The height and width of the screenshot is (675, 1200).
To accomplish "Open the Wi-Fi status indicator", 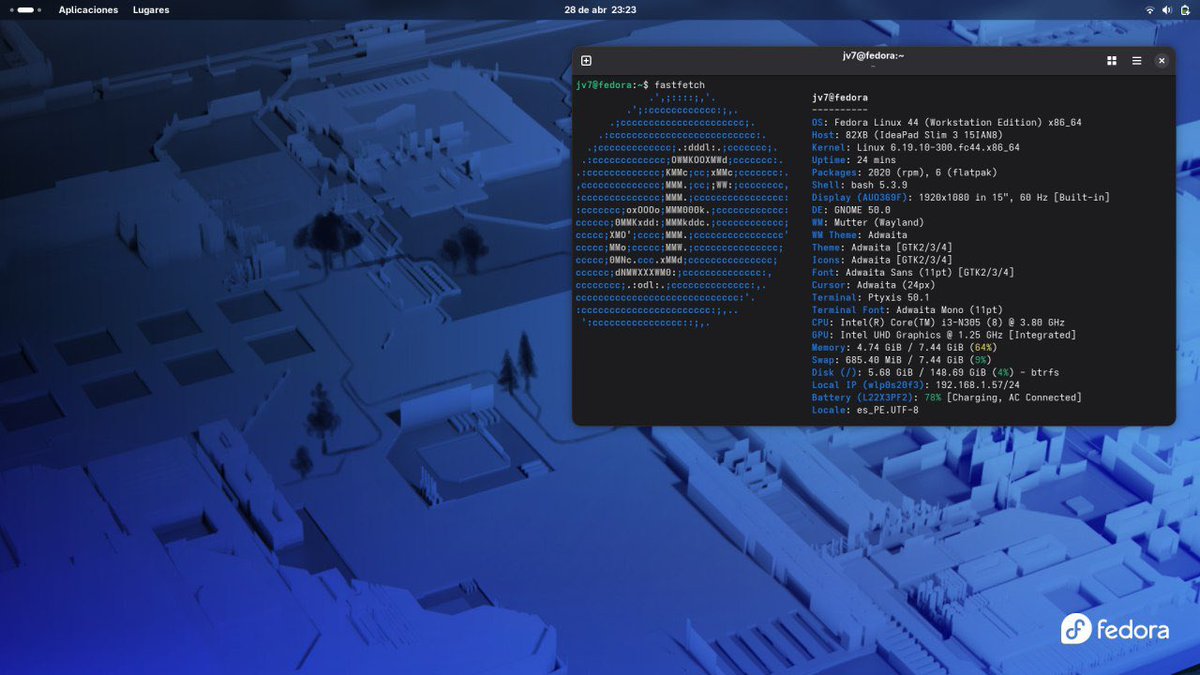I will tap(1149, 10).
